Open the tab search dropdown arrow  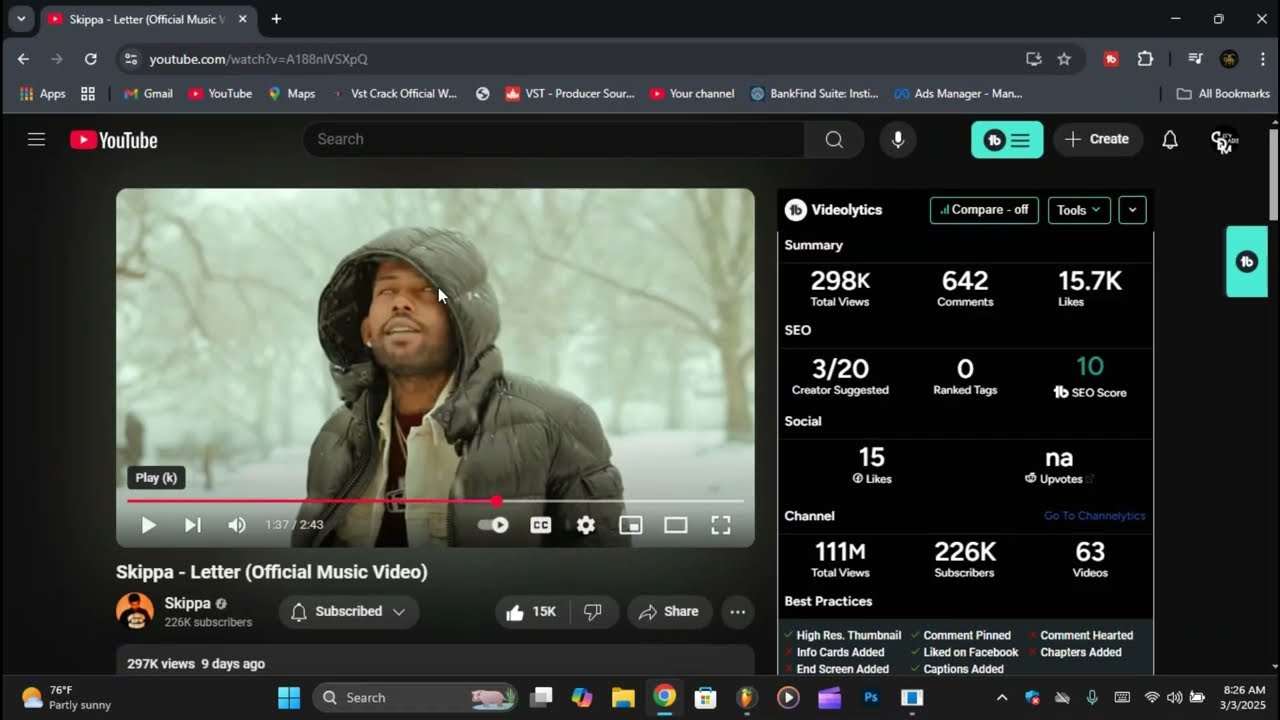(21, 19)
